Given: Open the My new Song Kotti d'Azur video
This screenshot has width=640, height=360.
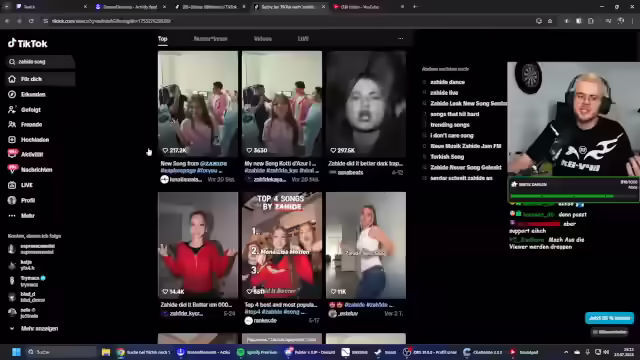Looking at the screenshot, I should pos(282,104).
